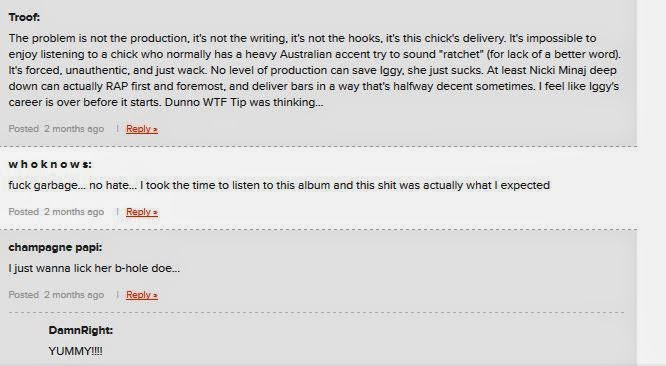Click Reply under Troof's comment
666x366 pixels.
pyautogui.click(x=142, y=129)
